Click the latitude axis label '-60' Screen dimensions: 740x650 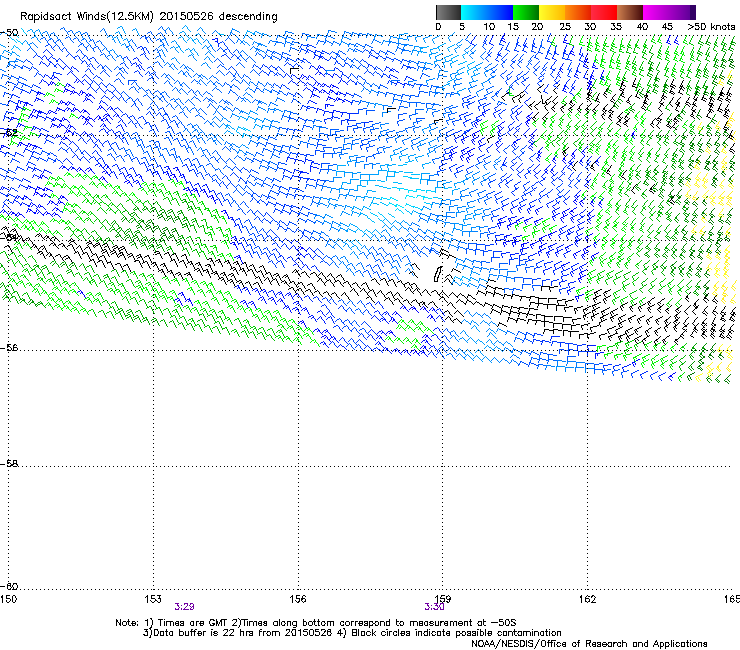coord(9,586)
